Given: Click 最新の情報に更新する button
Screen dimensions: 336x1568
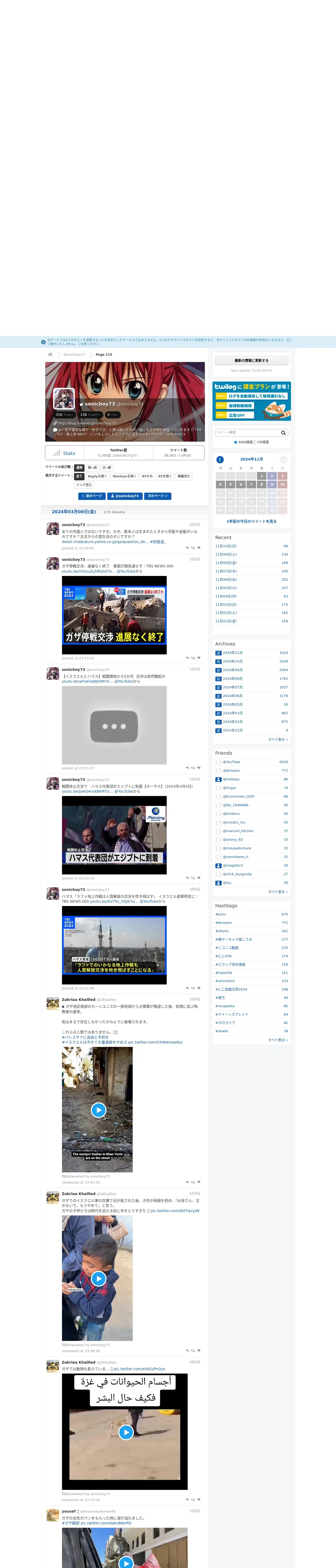Looking at the screenshot, I should (251, 360).
